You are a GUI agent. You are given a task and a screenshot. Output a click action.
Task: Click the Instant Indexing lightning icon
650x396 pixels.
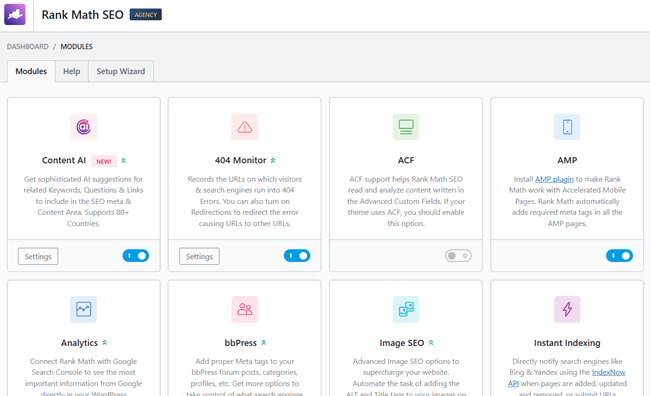coord(567,309)
